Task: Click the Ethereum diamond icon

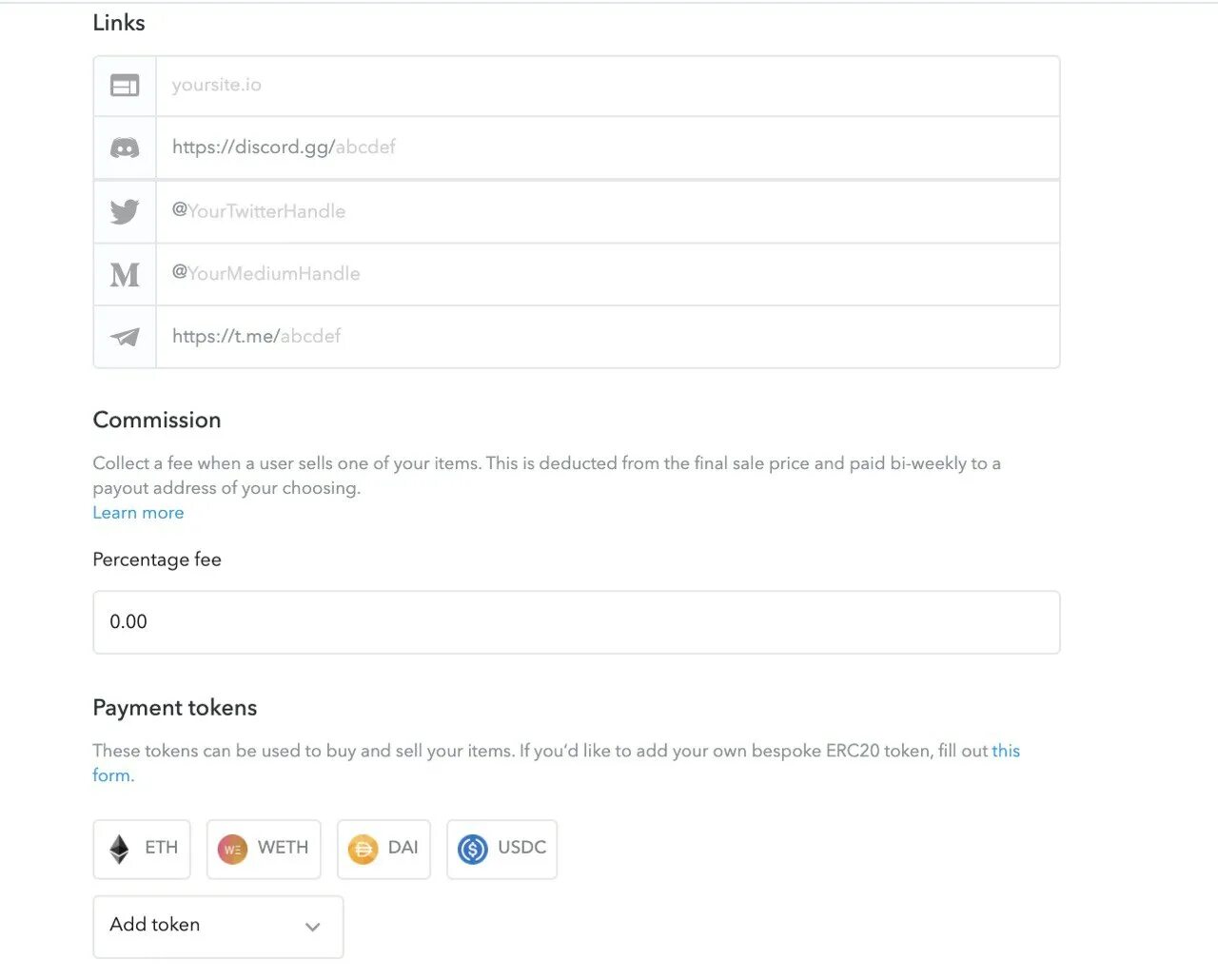Action: [119, 849]
